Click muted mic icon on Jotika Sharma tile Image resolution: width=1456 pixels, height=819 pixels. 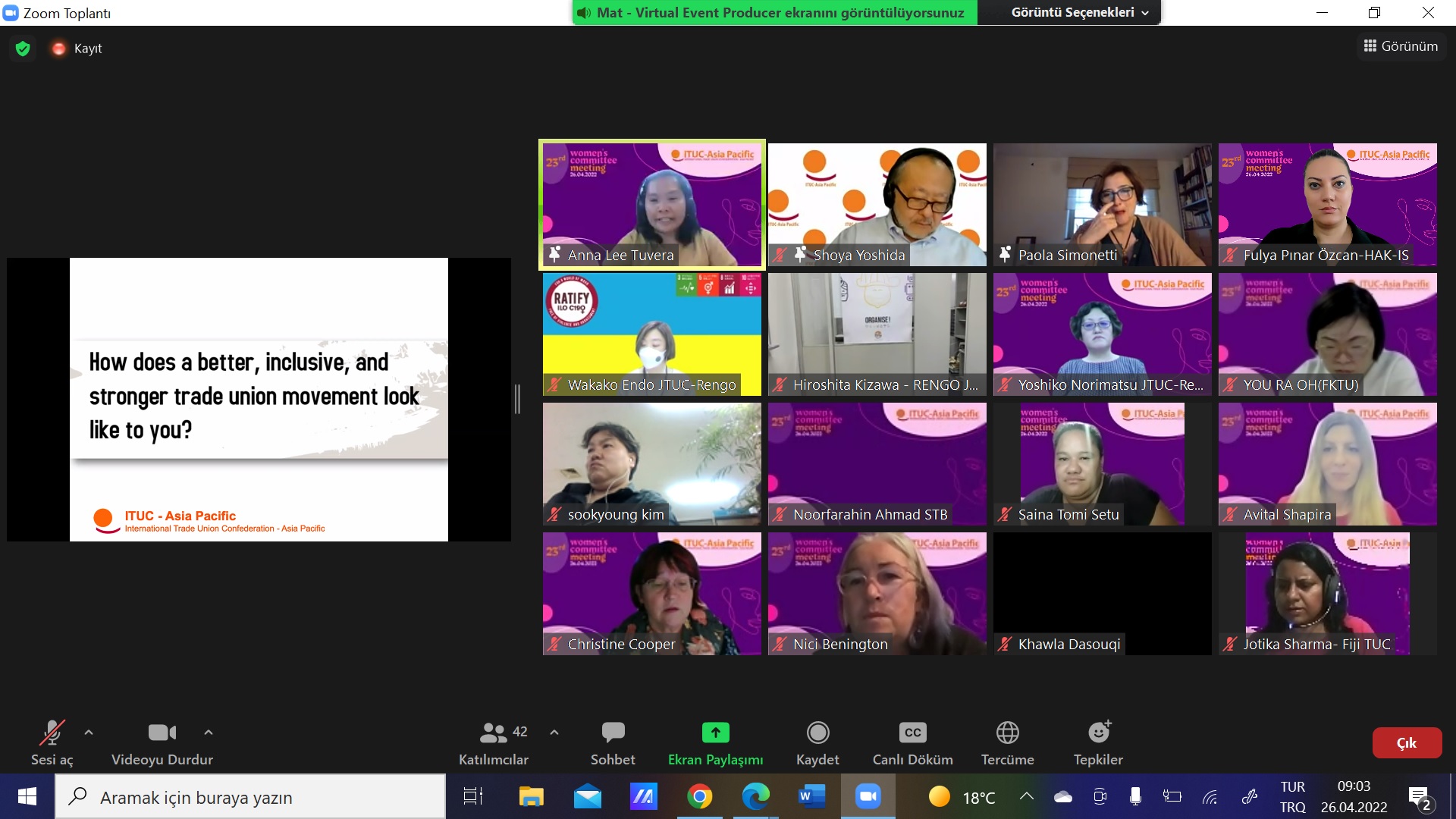(1231, 645)
